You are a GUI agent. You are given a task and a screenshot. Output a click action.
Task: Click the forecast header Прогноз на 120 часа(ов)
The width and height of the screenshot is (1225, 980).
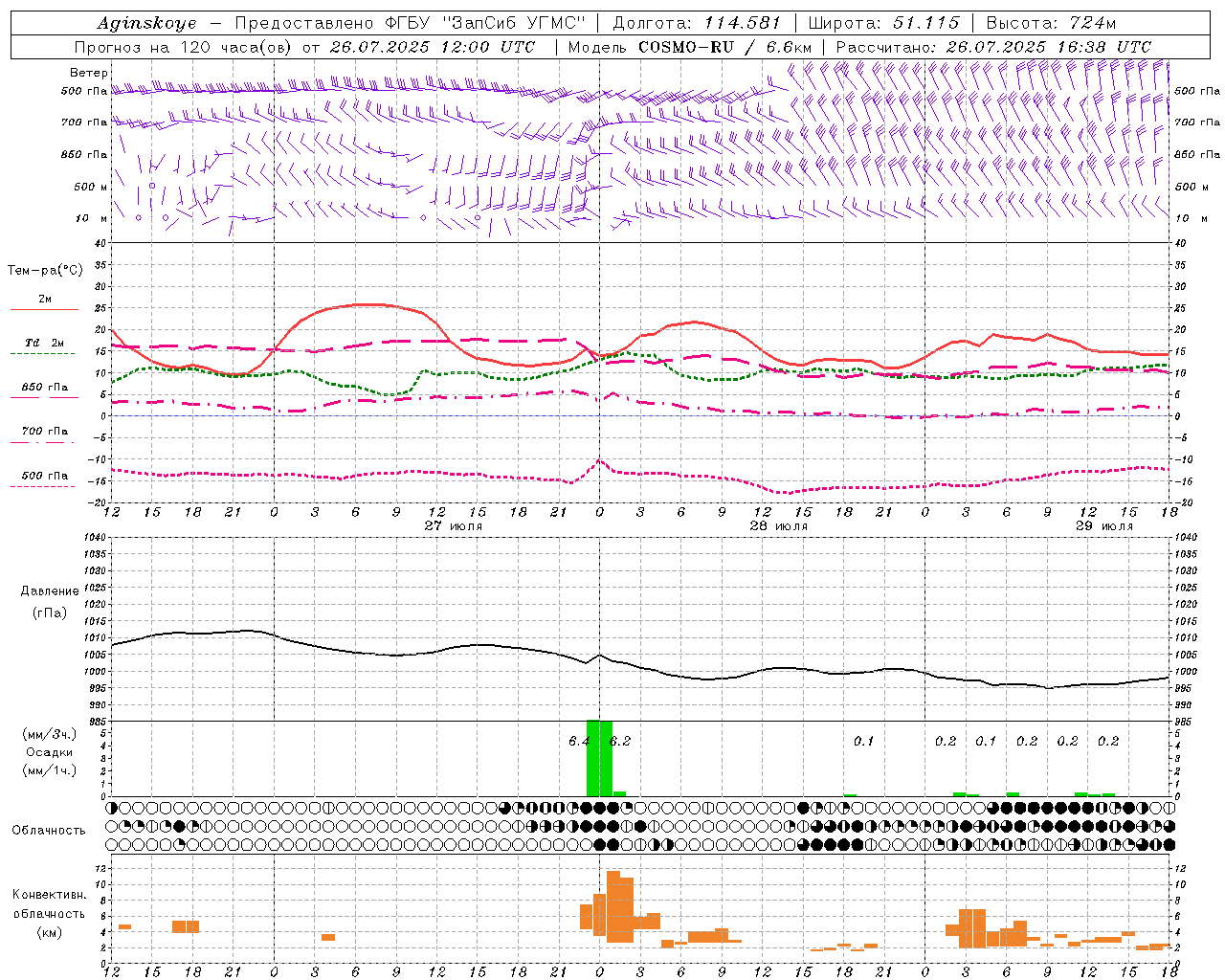(x=185, y=47)
